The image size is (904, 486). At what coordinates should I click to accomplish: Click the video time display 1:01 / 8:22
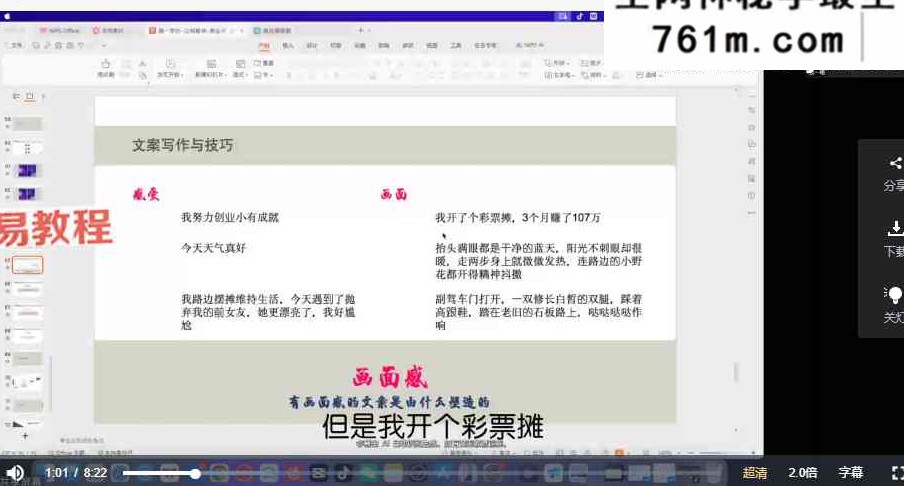[76, 473]
